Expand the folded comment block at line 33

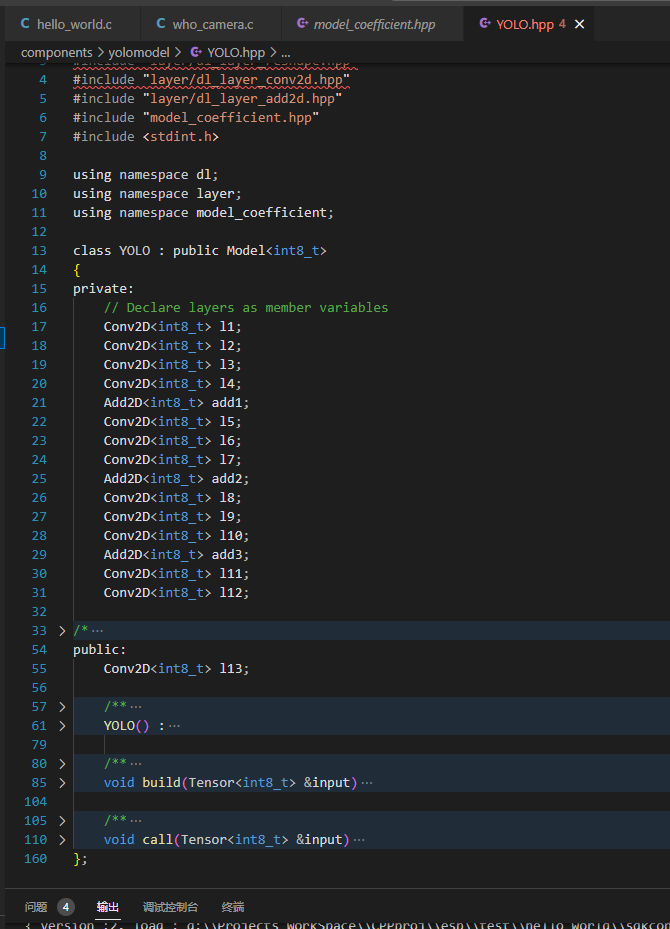coord(61,630)
